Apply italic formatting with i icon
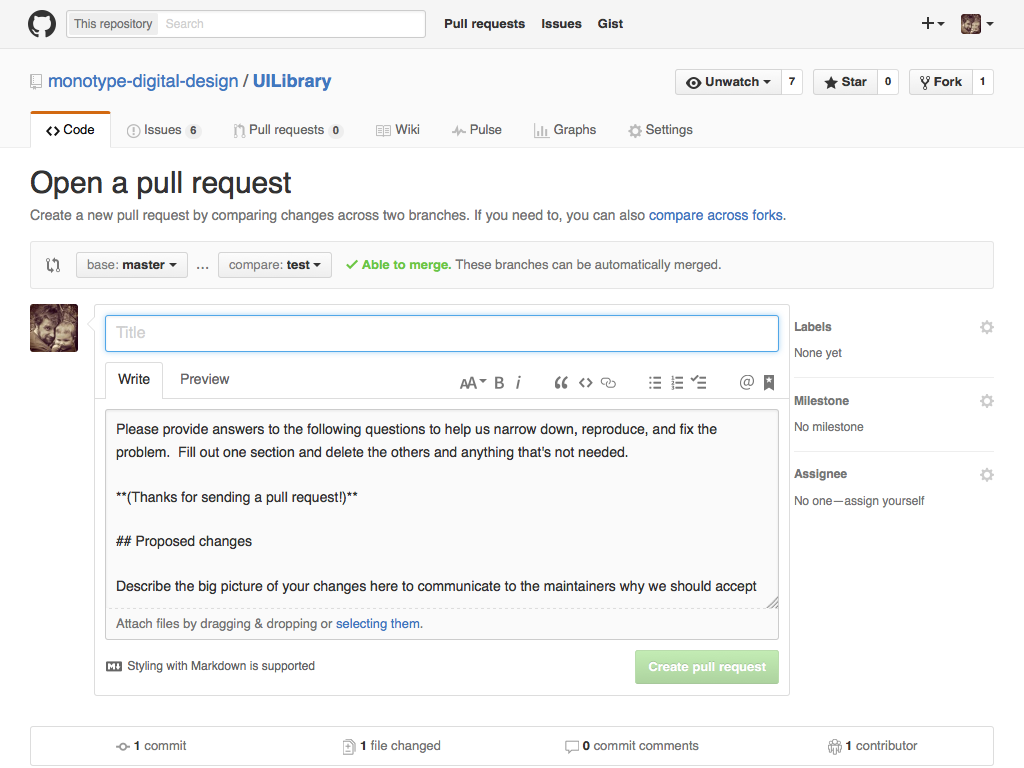 point(519,383)
